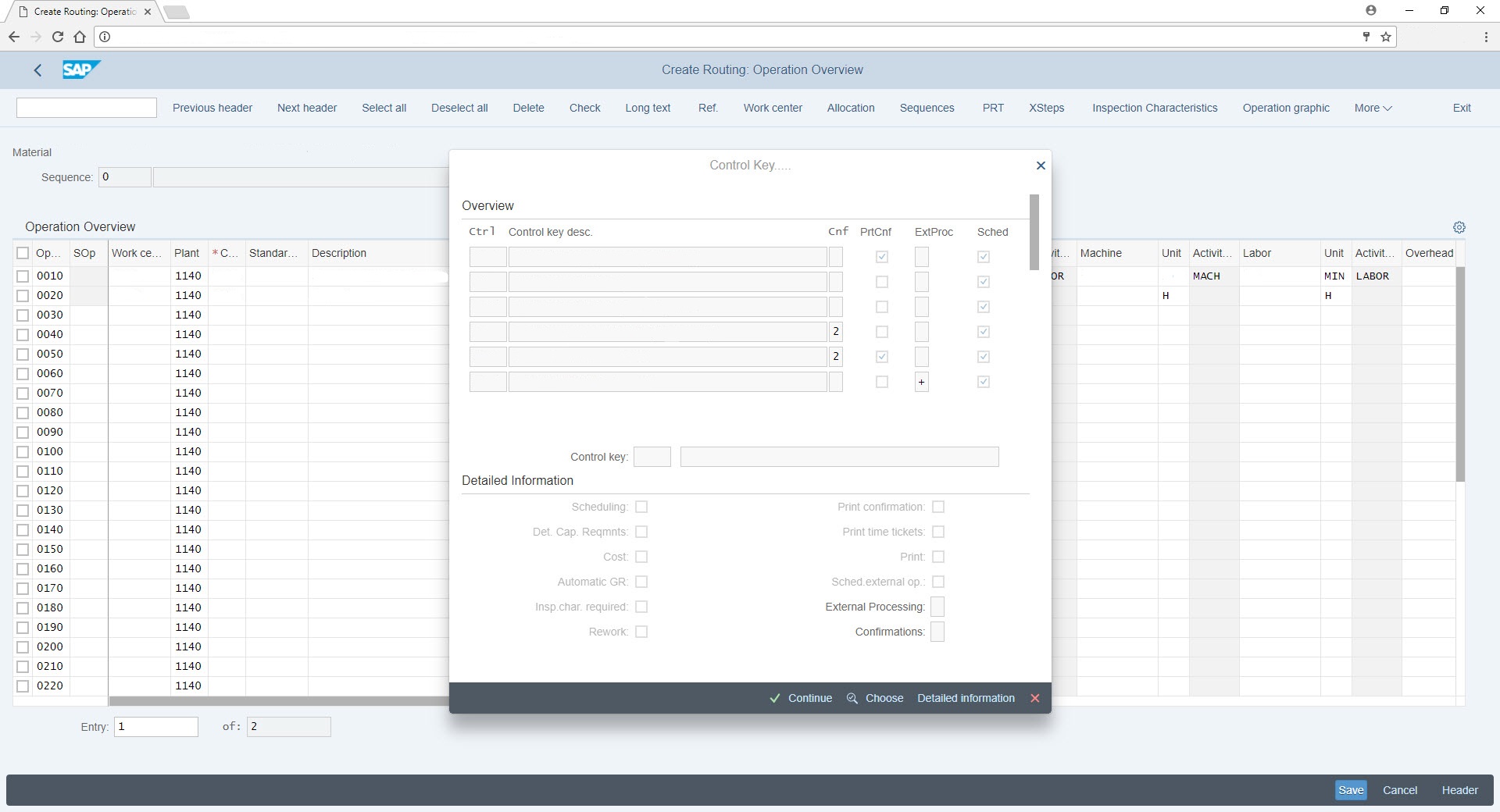Click the site information icon in address bar
The height and width of the screenshot is (812, 1500).
(x=105, y=37)
